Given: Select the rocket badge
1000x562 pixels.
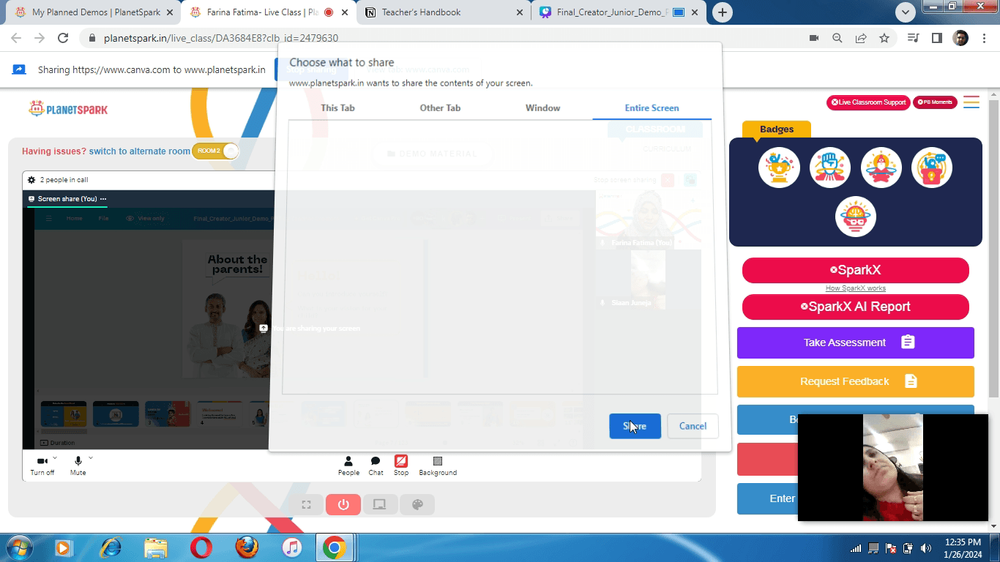Looking at the screenshot, I should point(881,168).
